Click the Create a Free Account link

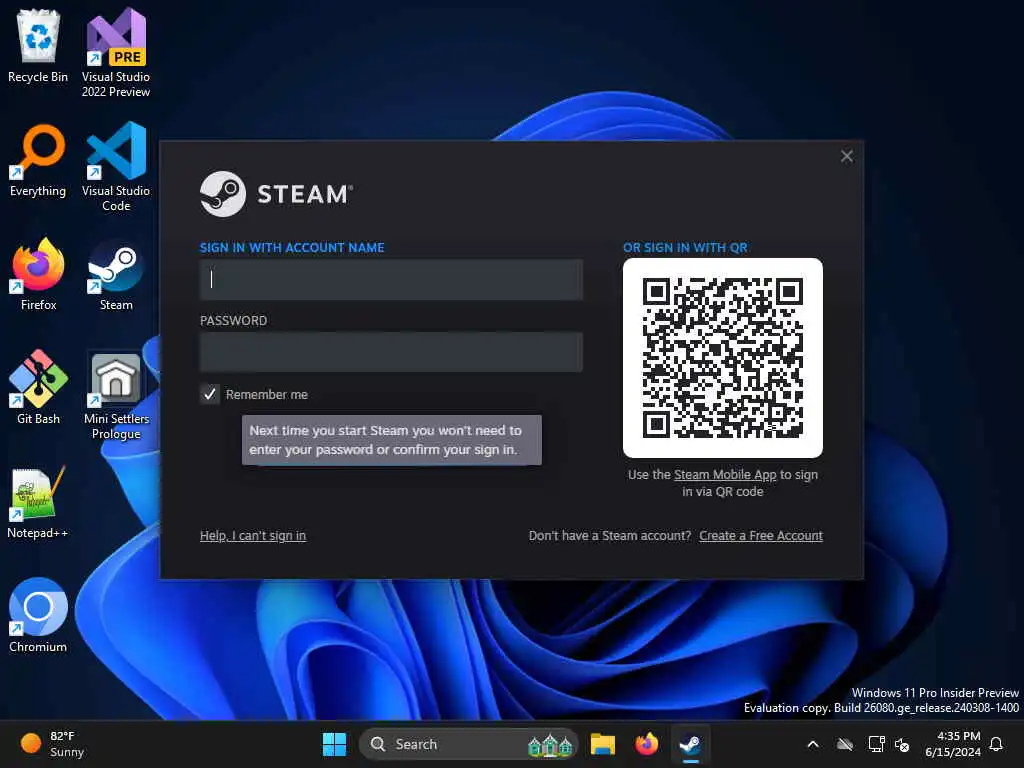tap(761, 536)
